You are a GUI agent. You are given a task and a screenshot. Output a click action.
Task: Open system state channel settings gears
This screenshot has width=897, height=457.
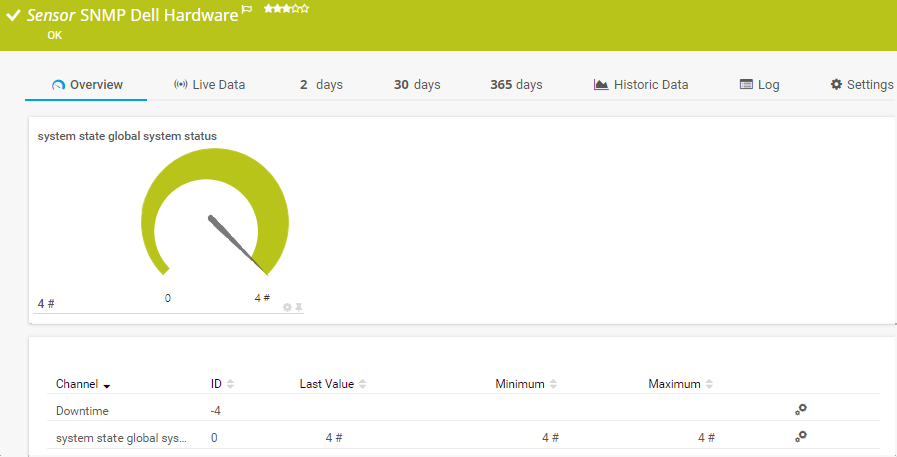(800, 437)
